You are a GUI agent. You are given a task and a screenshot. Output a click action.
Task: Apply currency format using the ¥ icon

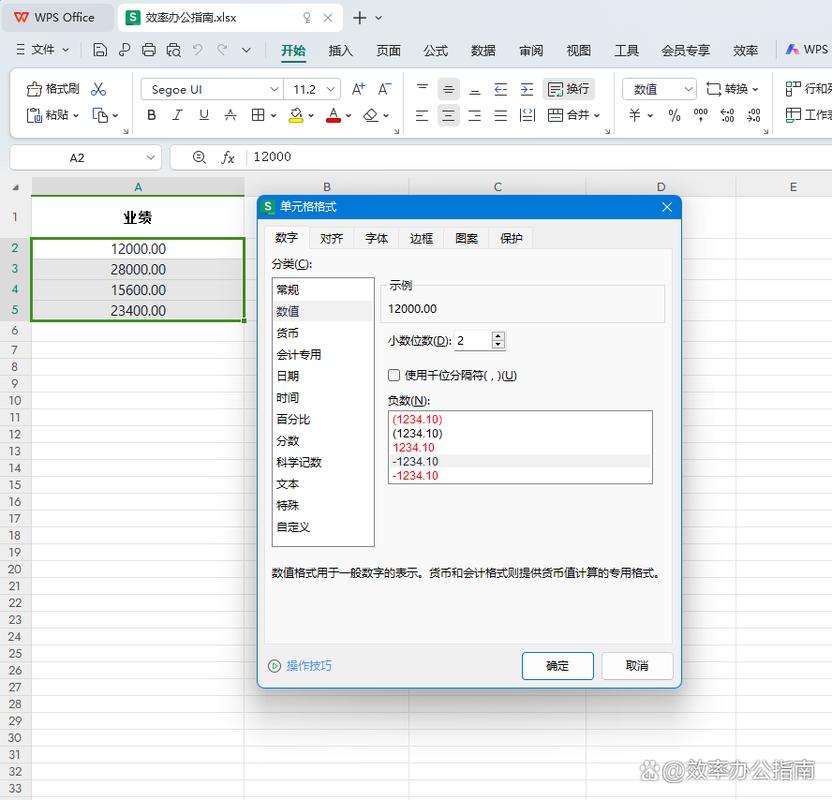[x=634, y=115]
